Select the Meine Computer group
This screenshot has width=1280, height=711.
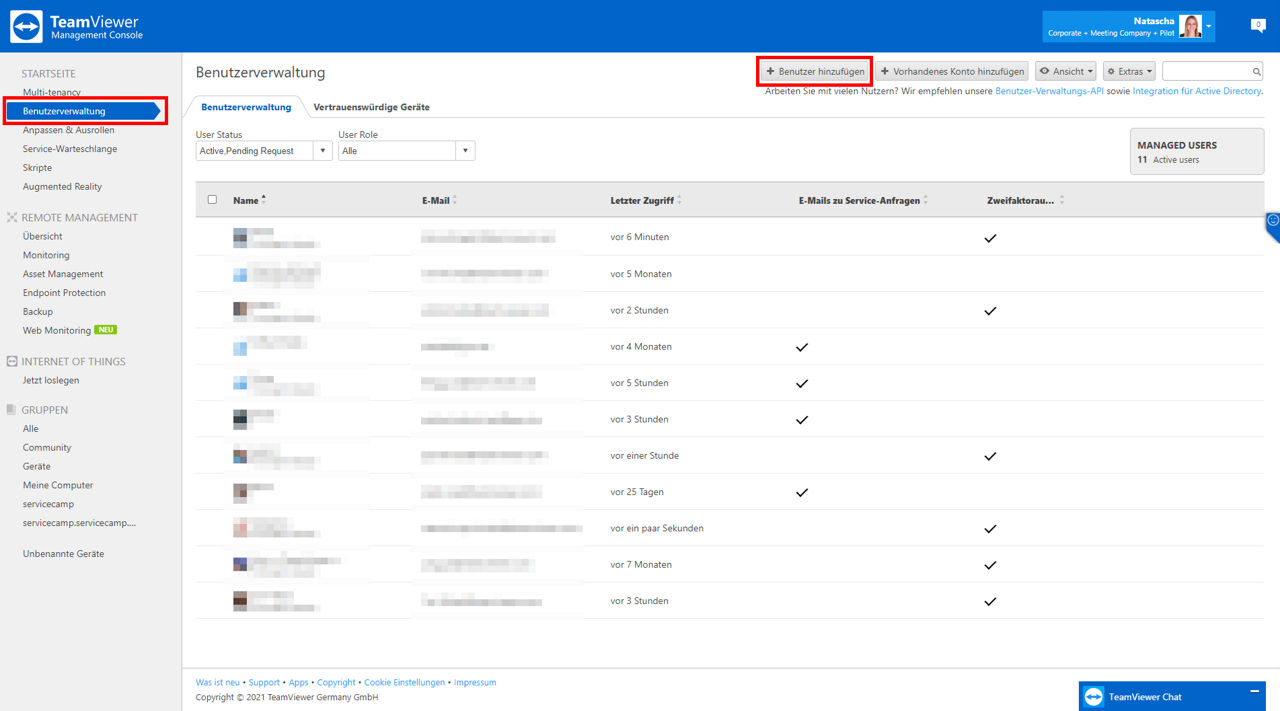tap(58, 485)
